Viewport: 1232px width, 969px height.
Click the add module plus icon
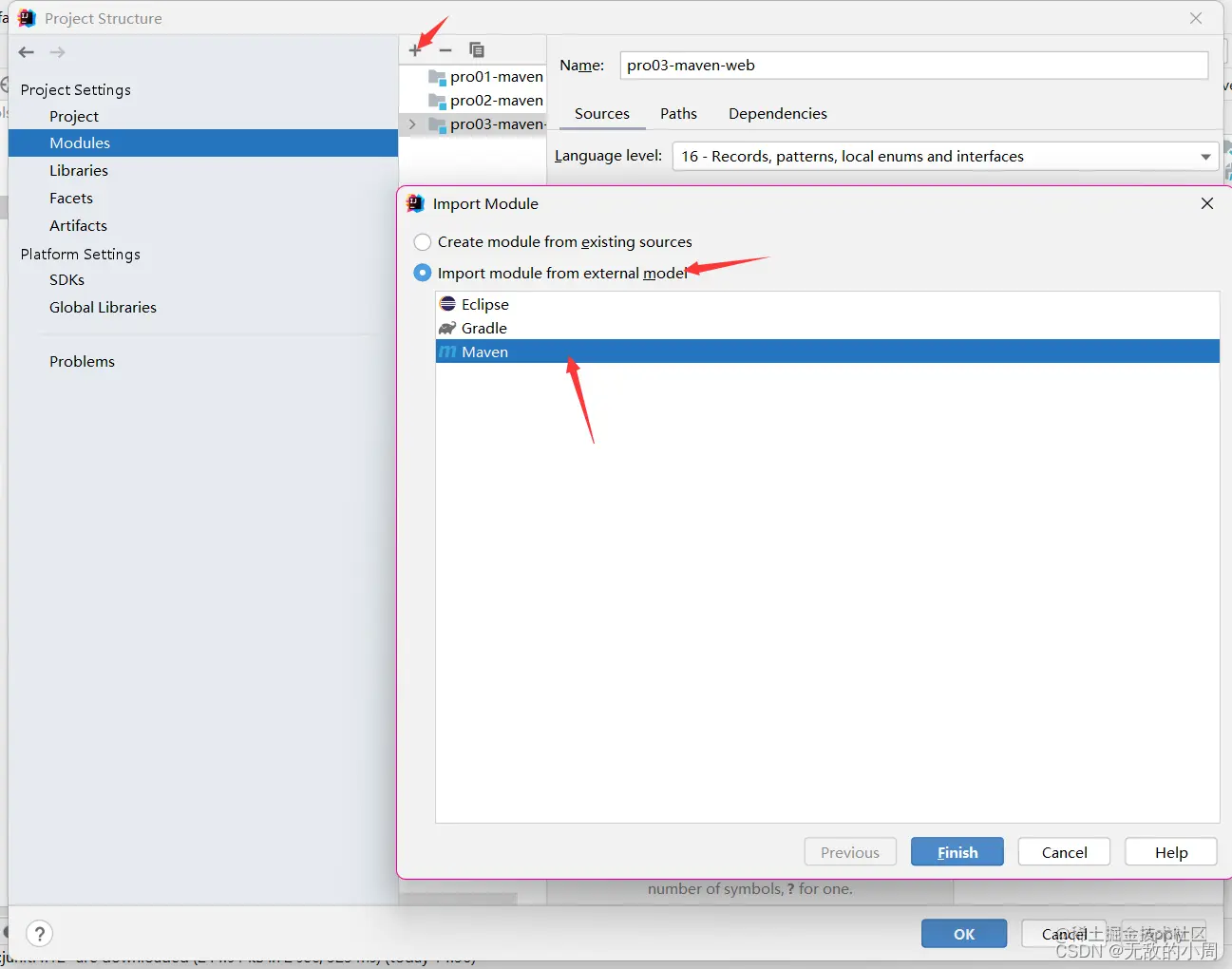[415, 49]
